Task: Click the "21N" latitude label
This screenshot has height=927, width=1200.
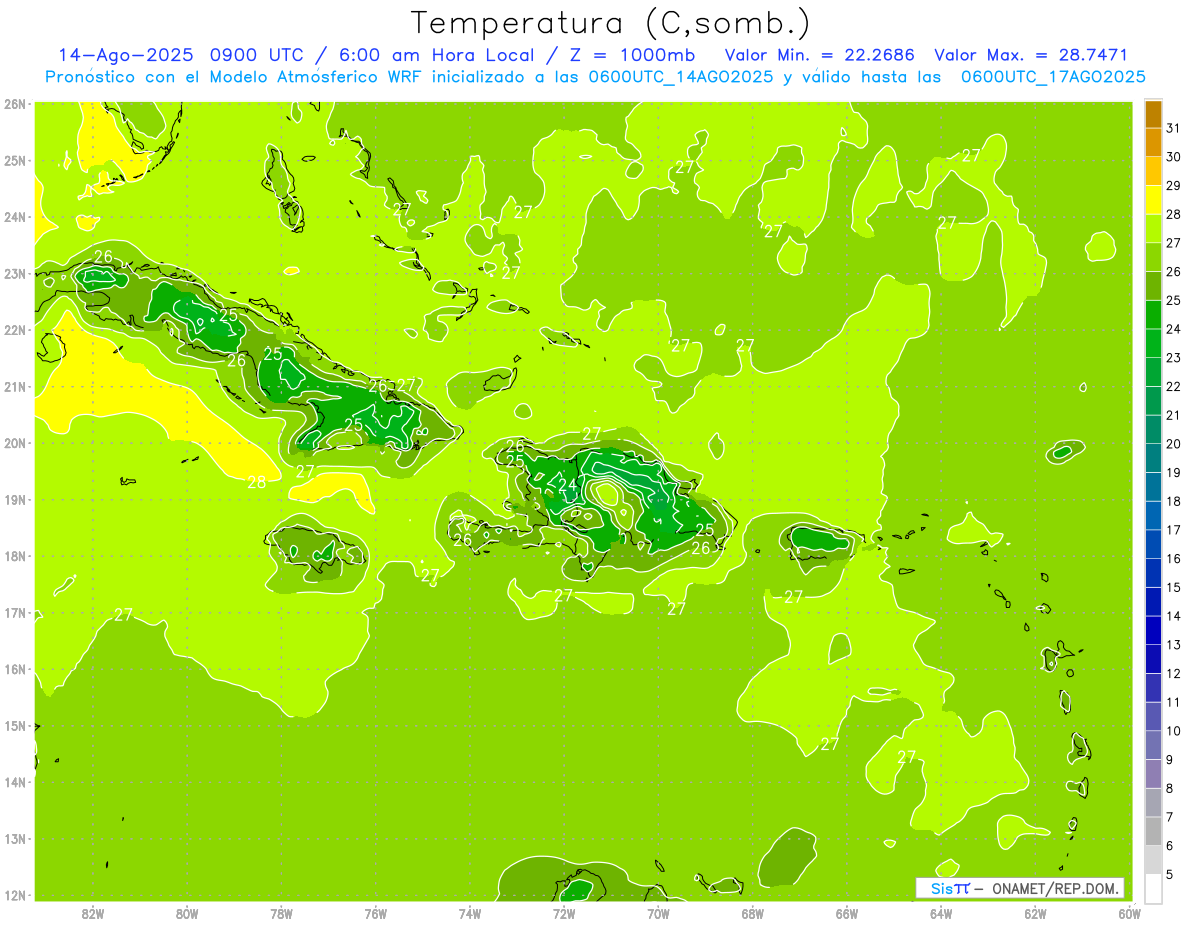Action: tap(14, 386)
